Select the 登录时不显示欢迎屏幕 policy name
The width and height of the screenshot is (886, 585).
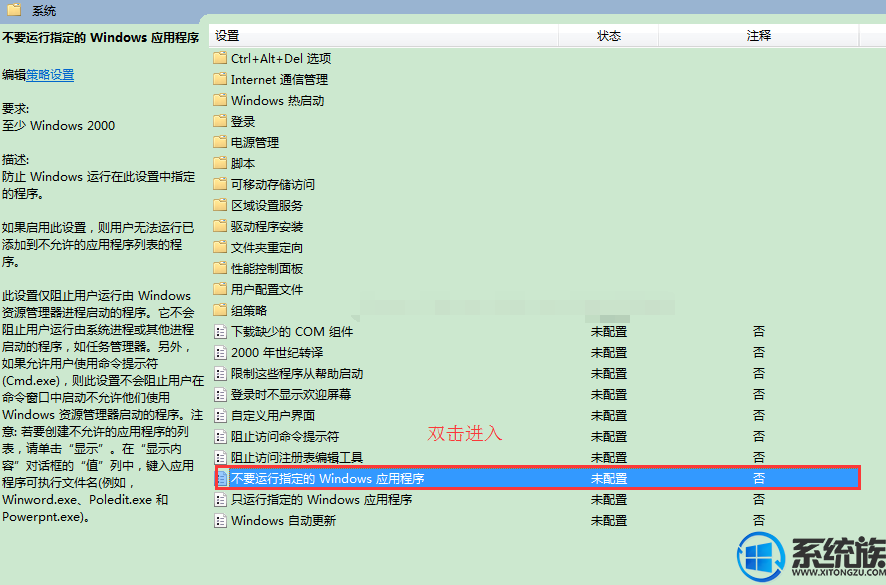(291, 394)
